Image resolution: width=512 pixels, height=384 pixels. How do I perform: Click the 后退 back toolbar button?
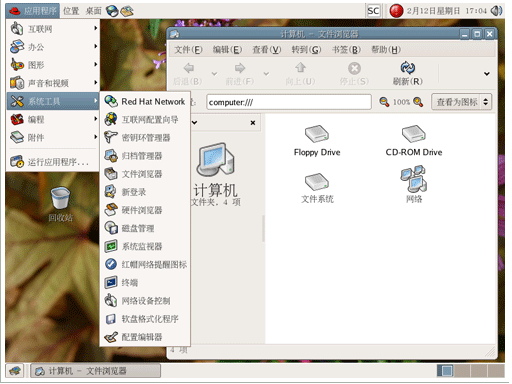[188, 73]
